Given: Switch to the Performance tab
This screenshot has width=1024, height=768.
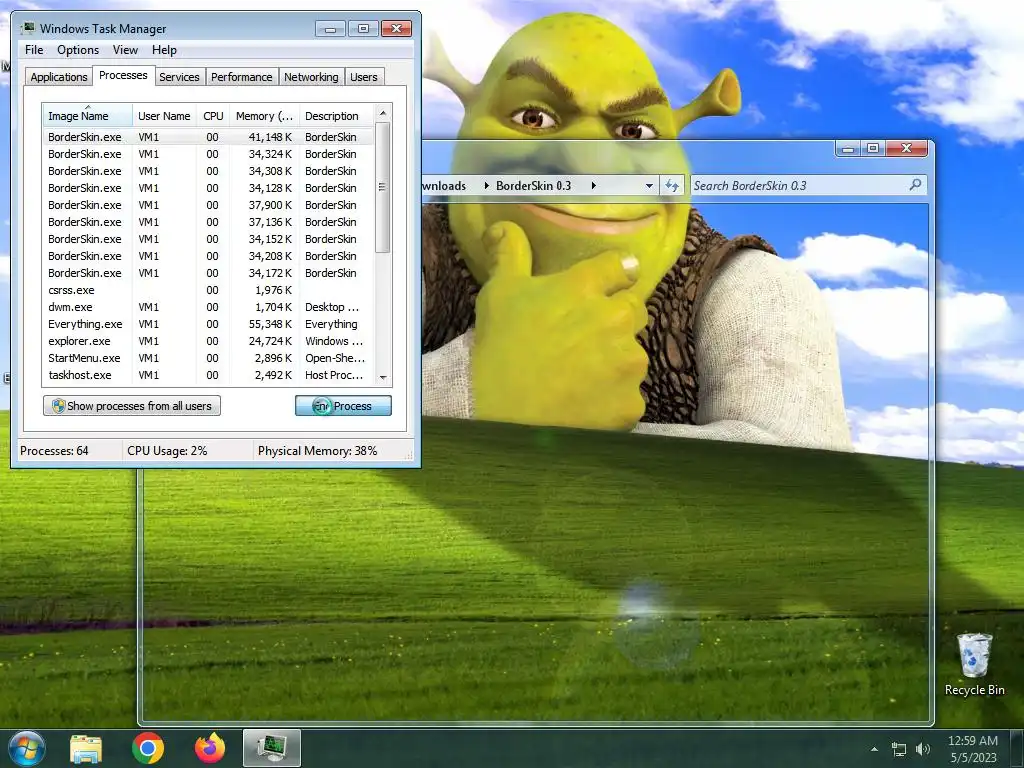Looking at the screenshot, I should click(242, 77).
